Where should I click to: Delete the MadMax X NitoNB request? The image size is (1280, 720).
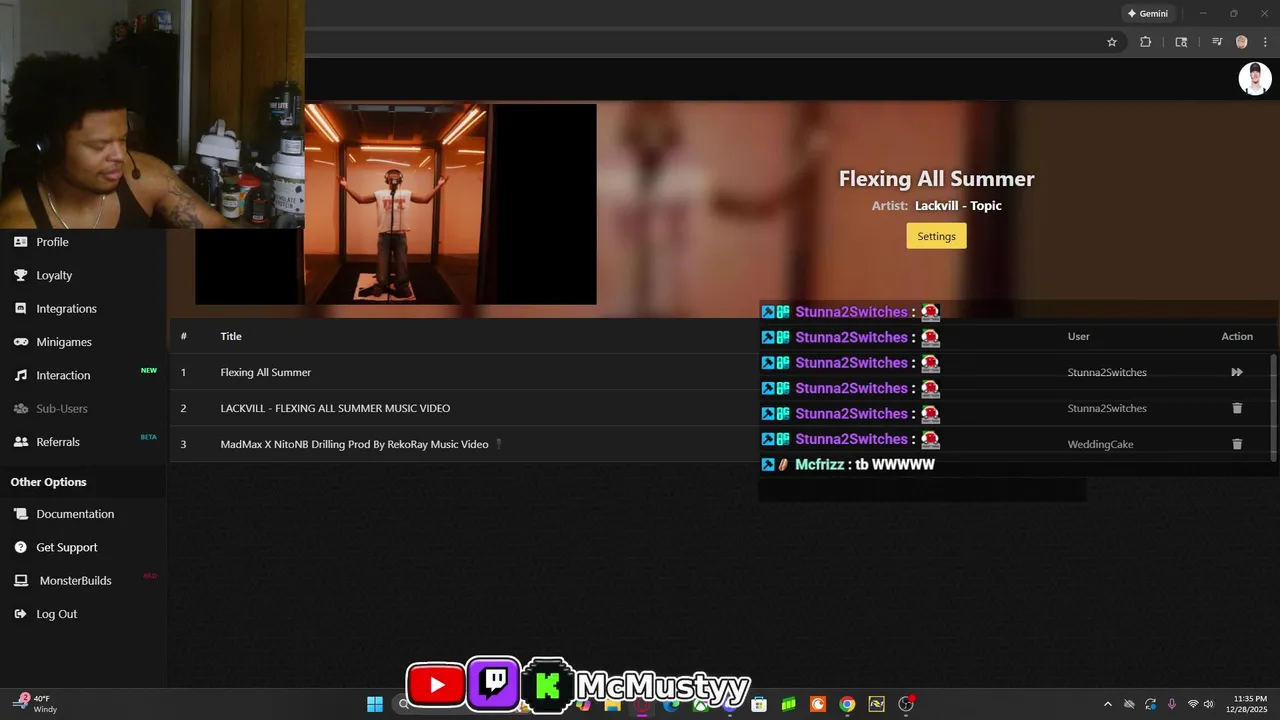(x=1237, y=444)
